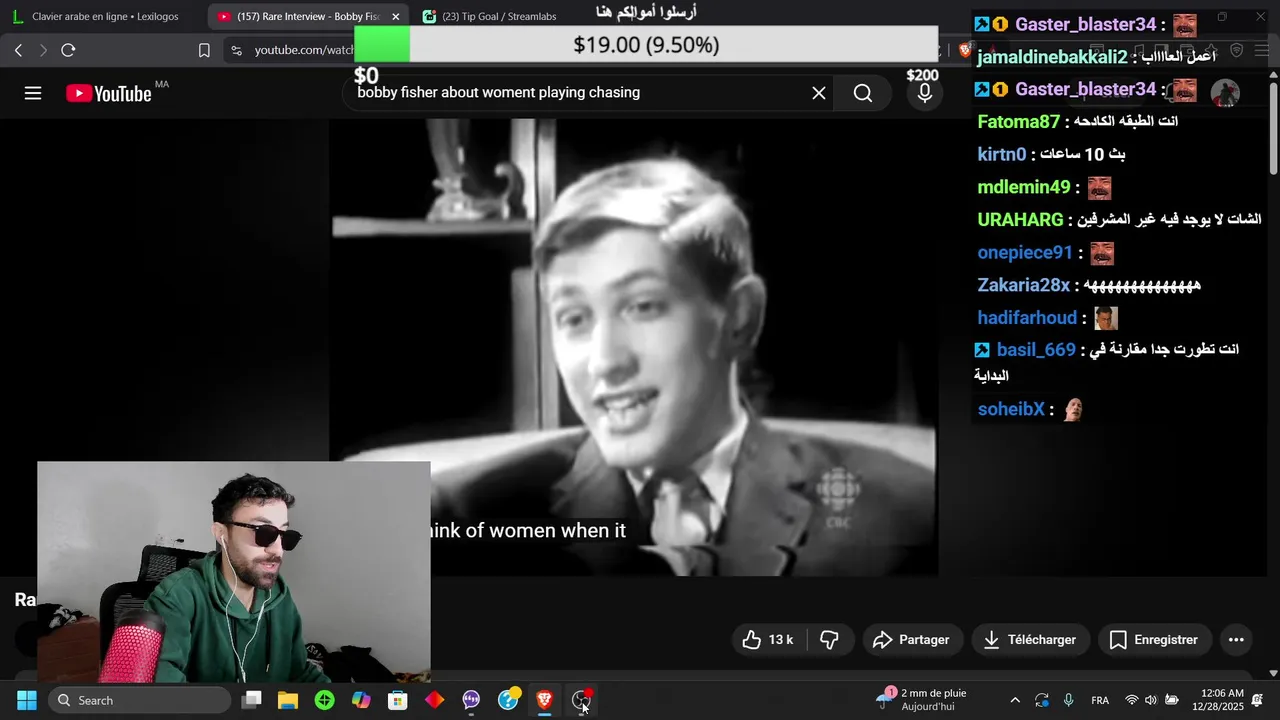This screenshot has width=1280, height=720.
Task: Go to the YouTube home logo
Action: coord(109,93)
